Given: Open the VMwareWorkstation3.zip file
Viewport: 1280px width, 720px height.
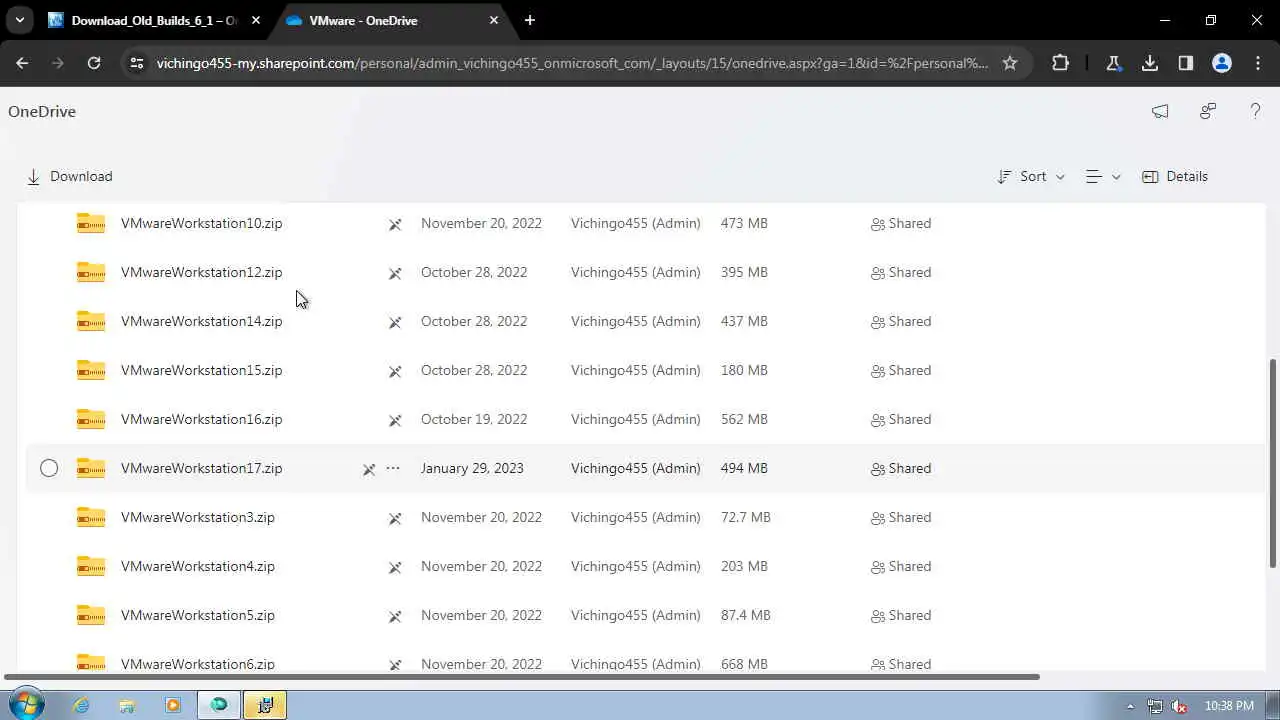Looking at the screenshot, I should pyautogui.click(x=197, y=517).
